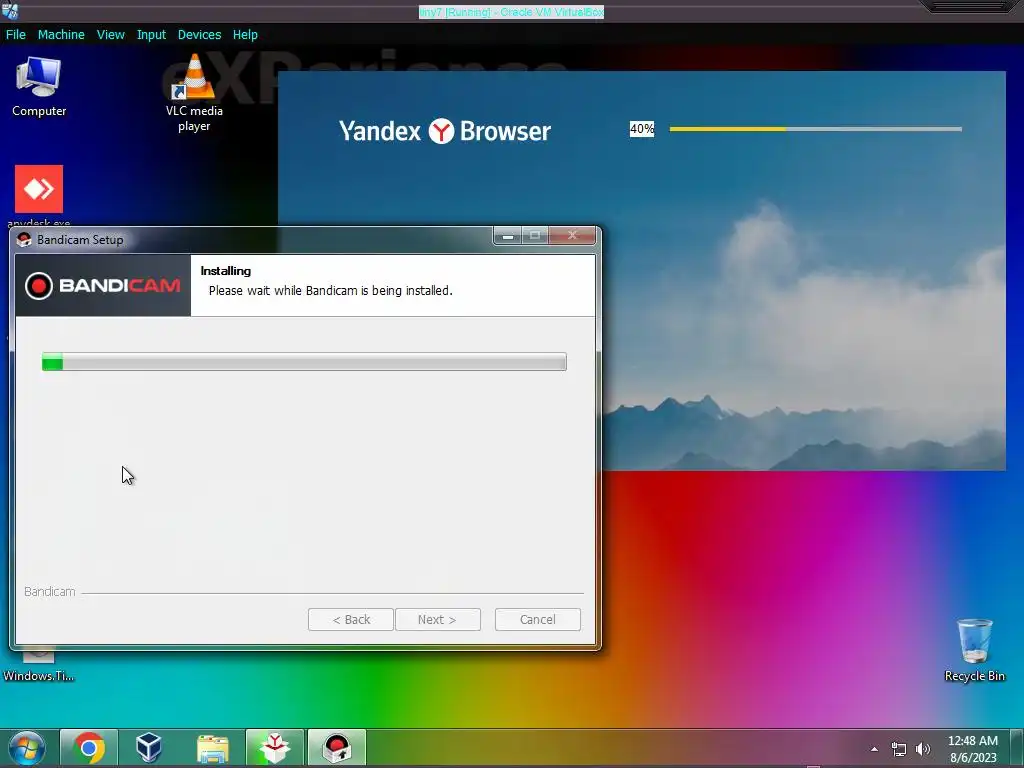Open the View menu
The image size is (1024, 768).
[x=110, y=35]
